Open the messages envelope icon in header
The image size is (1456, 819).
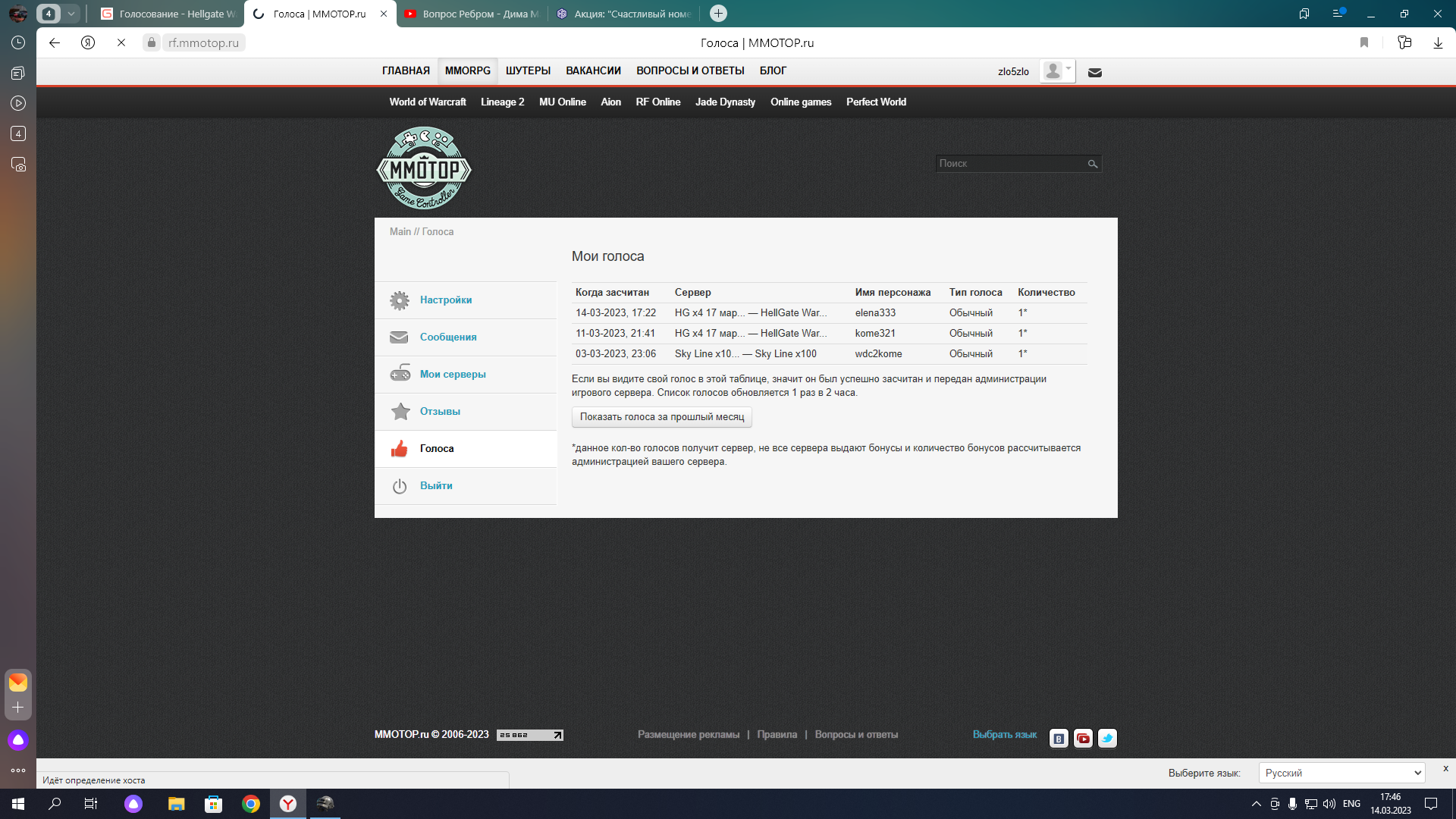tap(1095, 73)
